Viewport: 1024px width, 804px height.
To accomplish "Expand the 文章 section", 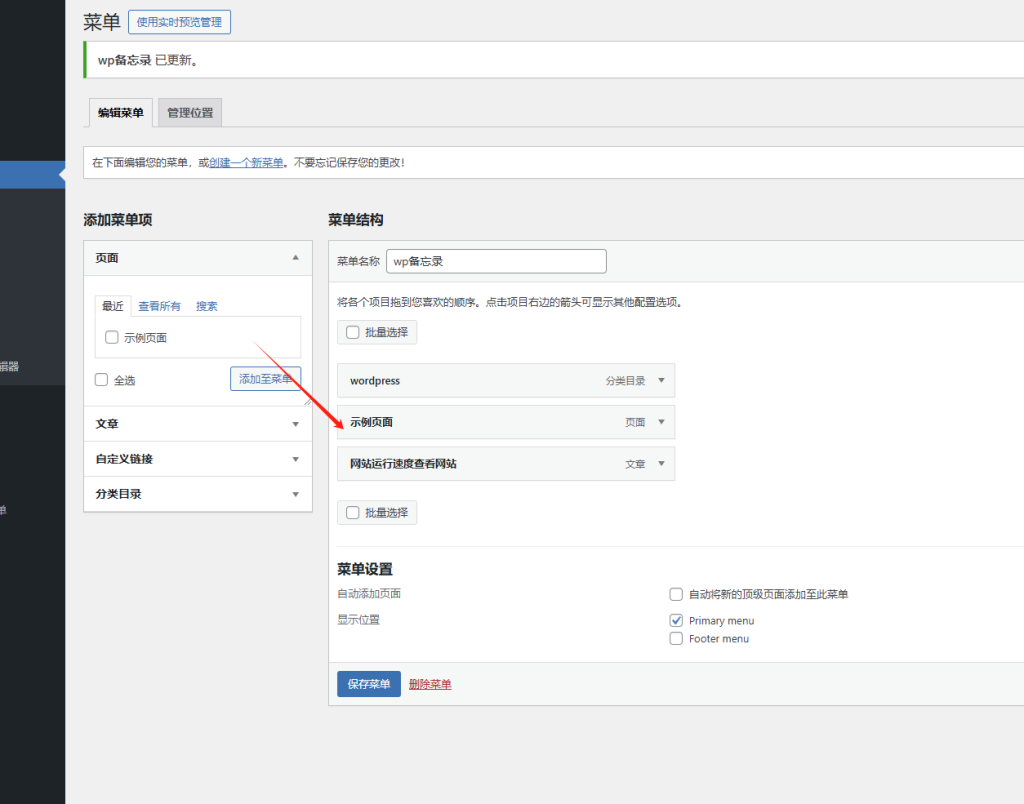I will [x=295, y=424].
